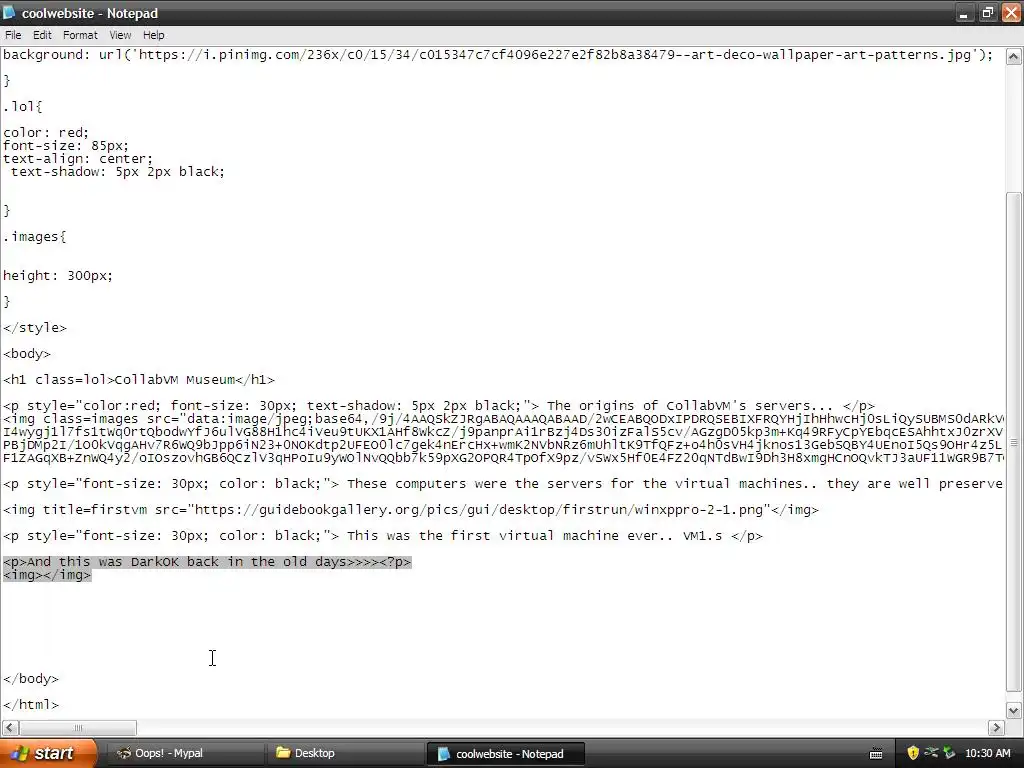Click the Safely Remove Hardware tray icon
The image size is (1024, 768).
(931, 753)
